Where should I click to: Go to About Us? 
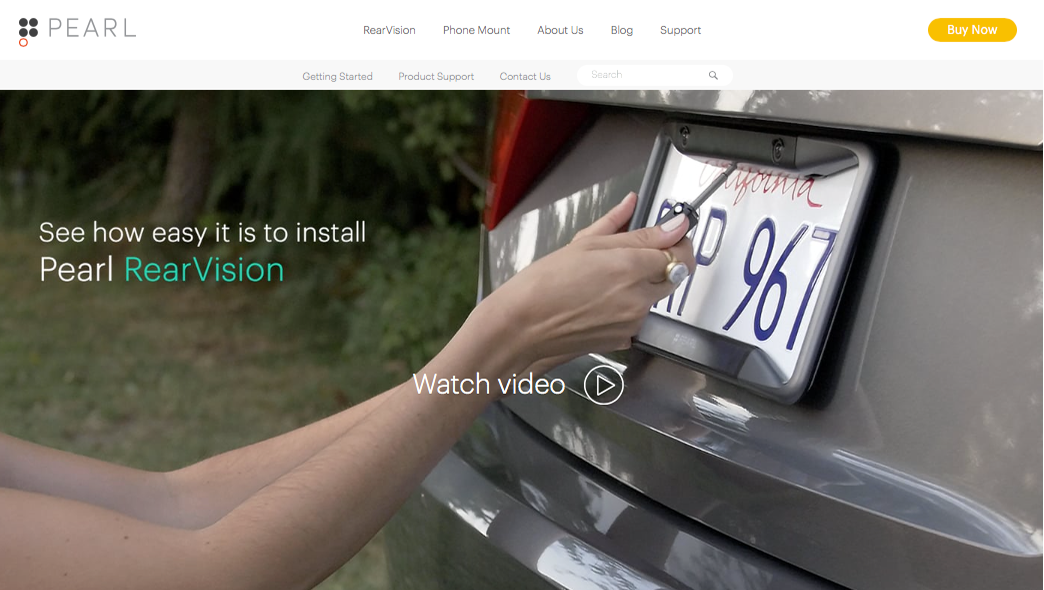point(560,30)
